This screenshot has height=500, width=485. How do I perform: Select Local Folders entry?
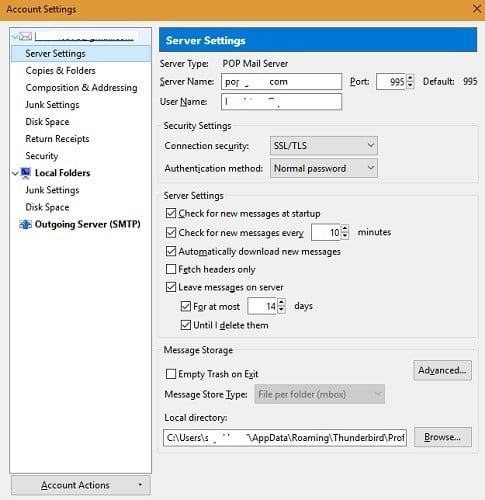[62, 173]
